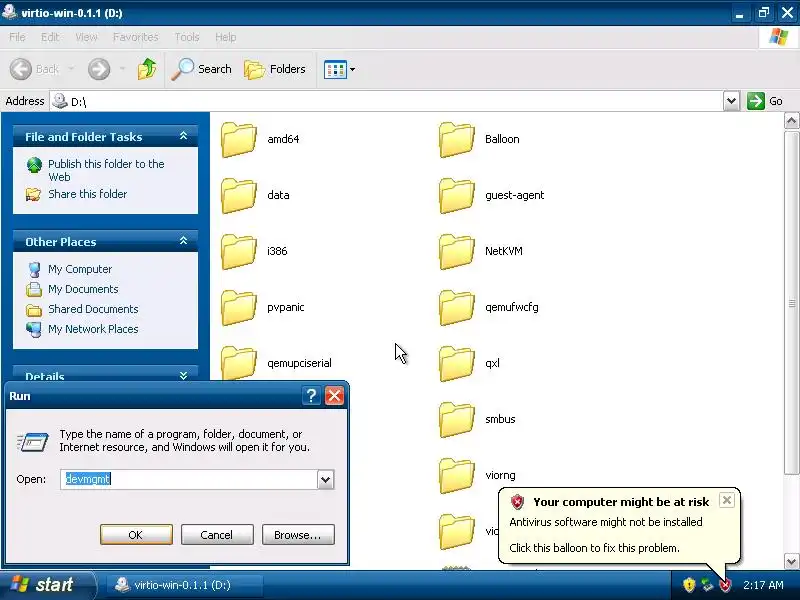Select the NetKVM folder icon
This screenshot has height=600, width=800.
[x=457, y=252]
